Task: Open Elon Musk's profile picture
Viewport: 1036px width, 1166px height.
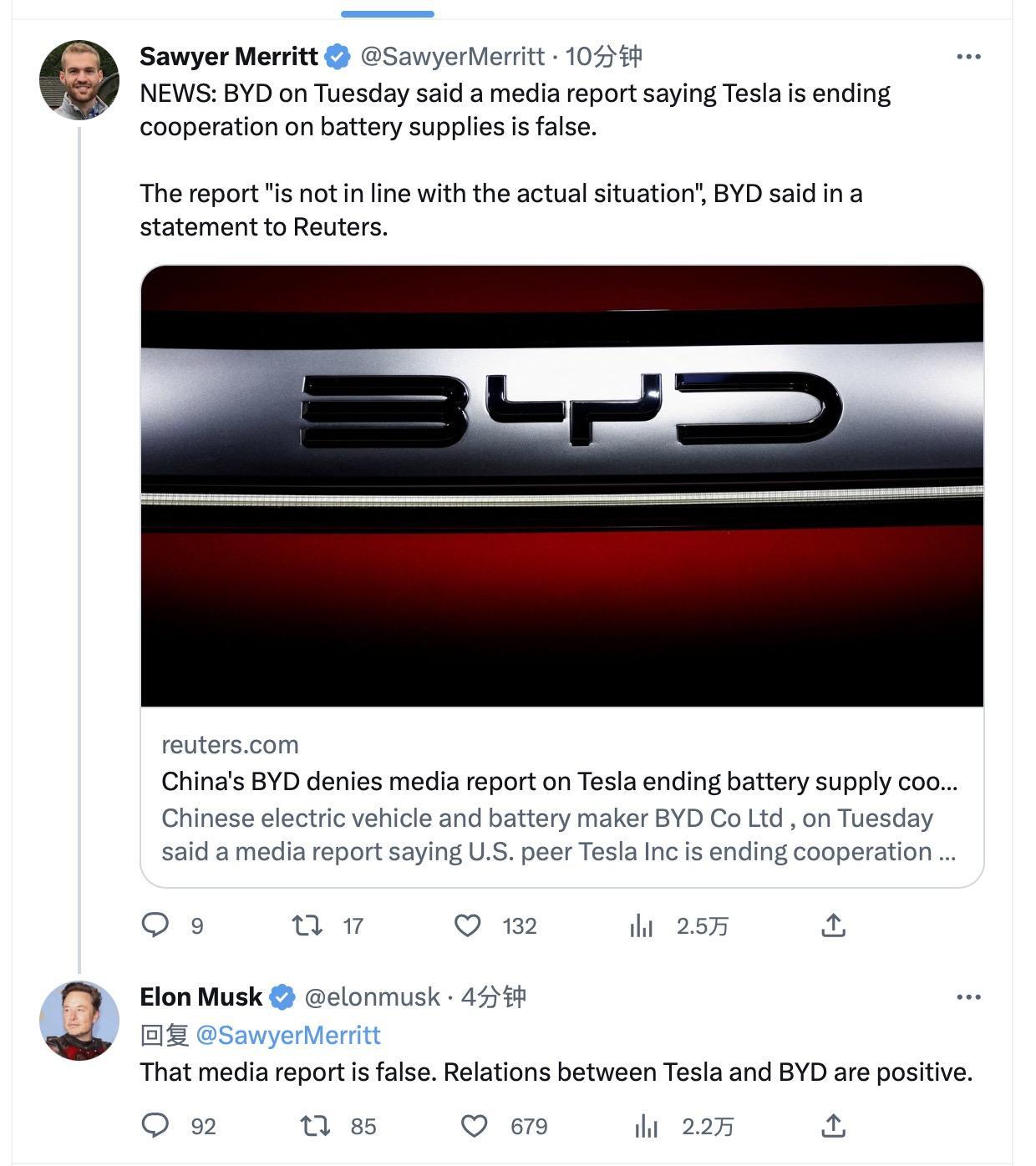Action: coord(79,1021)
